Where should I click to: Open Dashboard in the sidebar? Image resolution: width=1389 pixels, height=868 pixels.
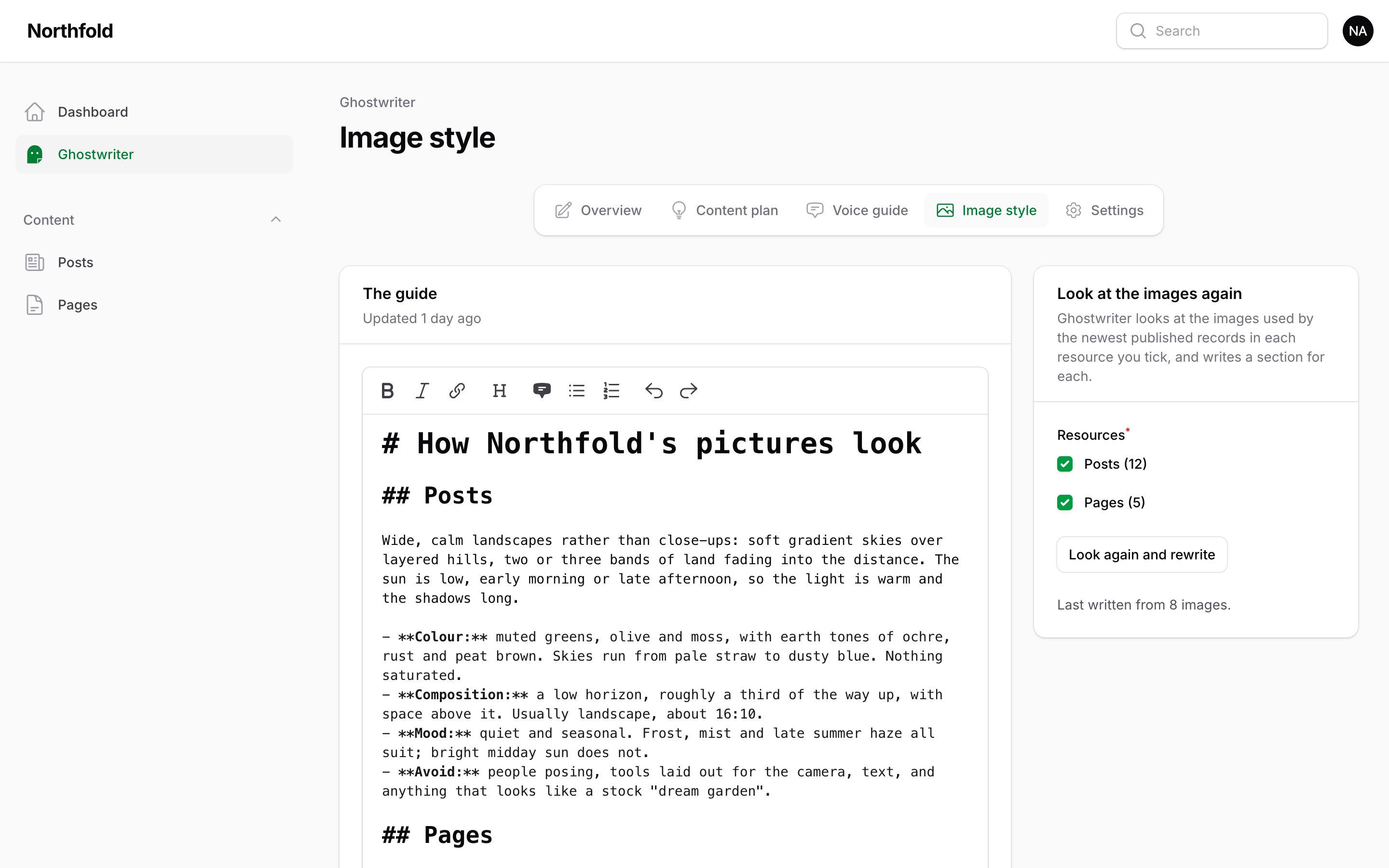coord(154,112)
